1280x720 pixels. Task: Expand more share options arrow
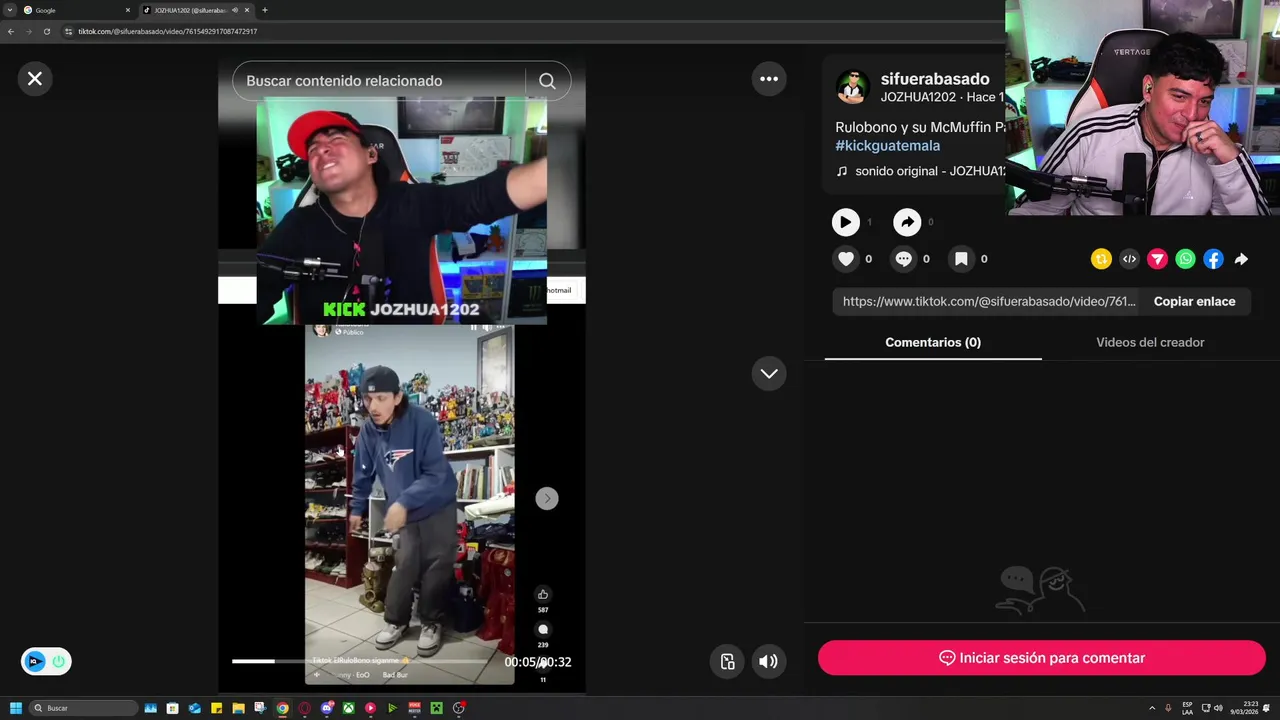point(1241,259)
